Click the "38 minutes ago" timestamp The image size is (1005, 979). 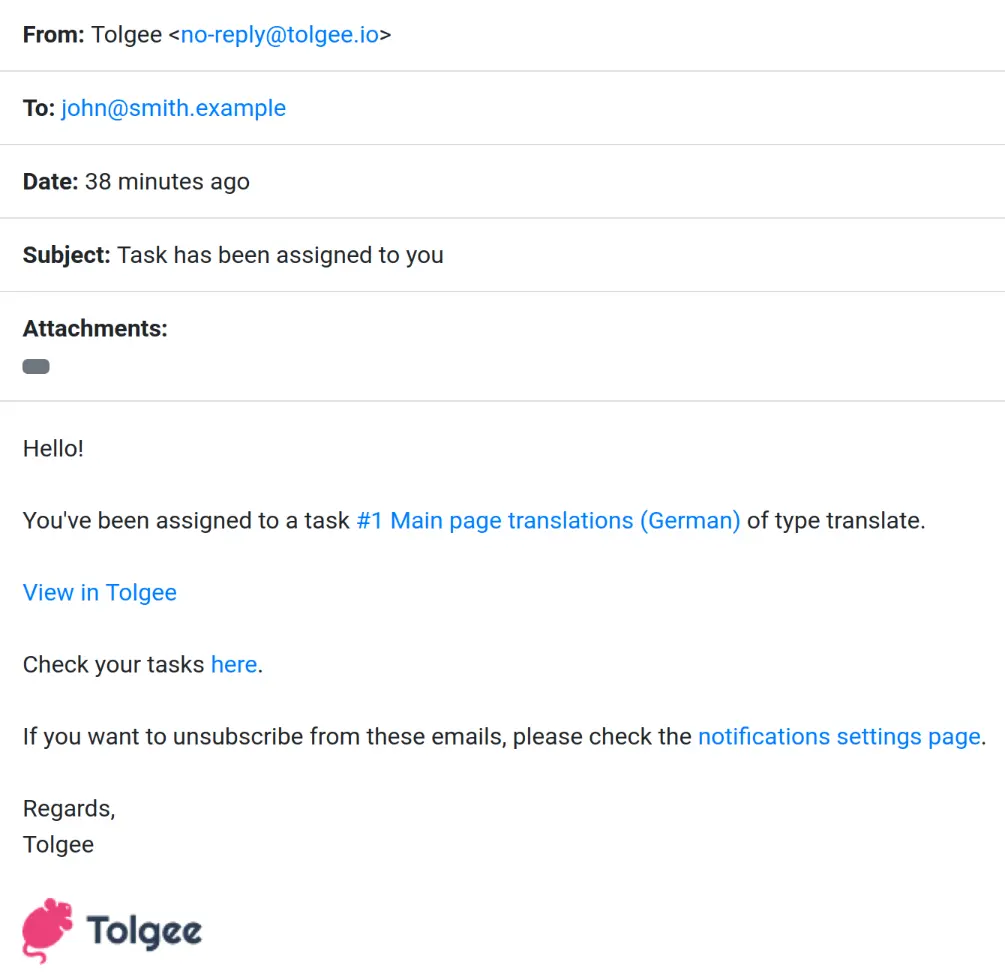[167, 181]
